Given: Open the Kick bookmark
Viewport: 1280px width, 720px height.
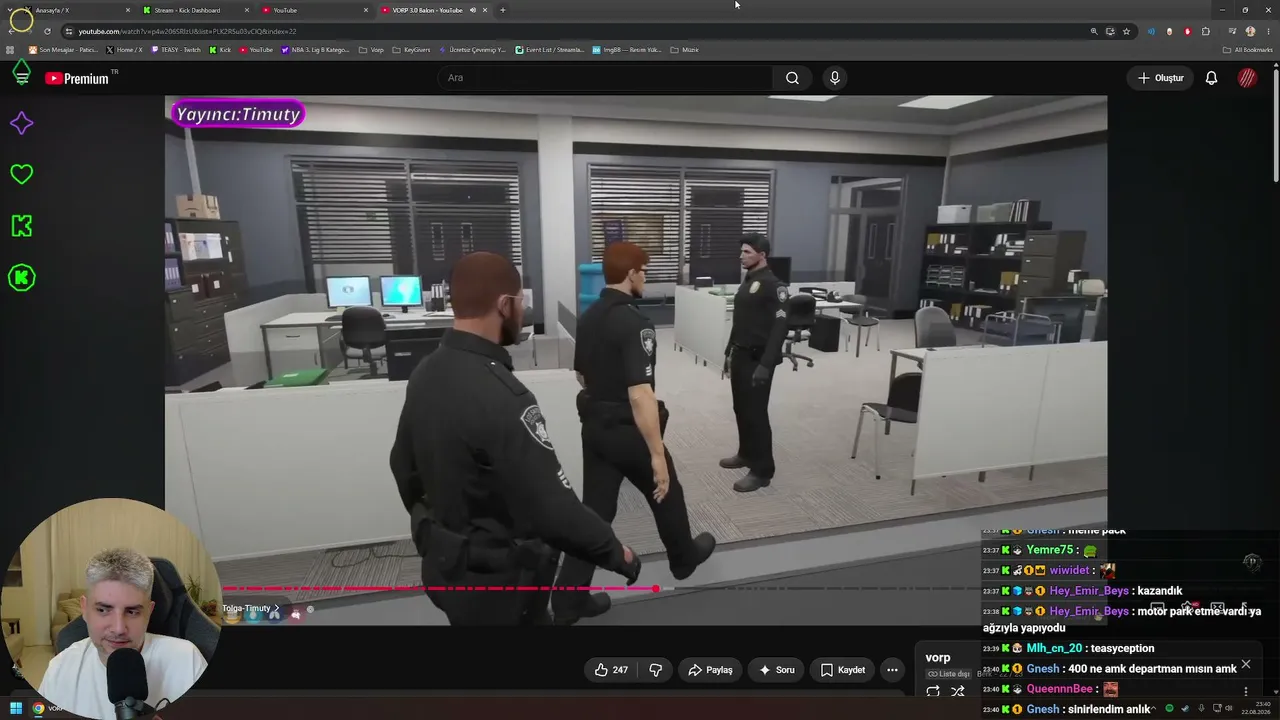Looking at the screenshot, I should tap(220, 49).
